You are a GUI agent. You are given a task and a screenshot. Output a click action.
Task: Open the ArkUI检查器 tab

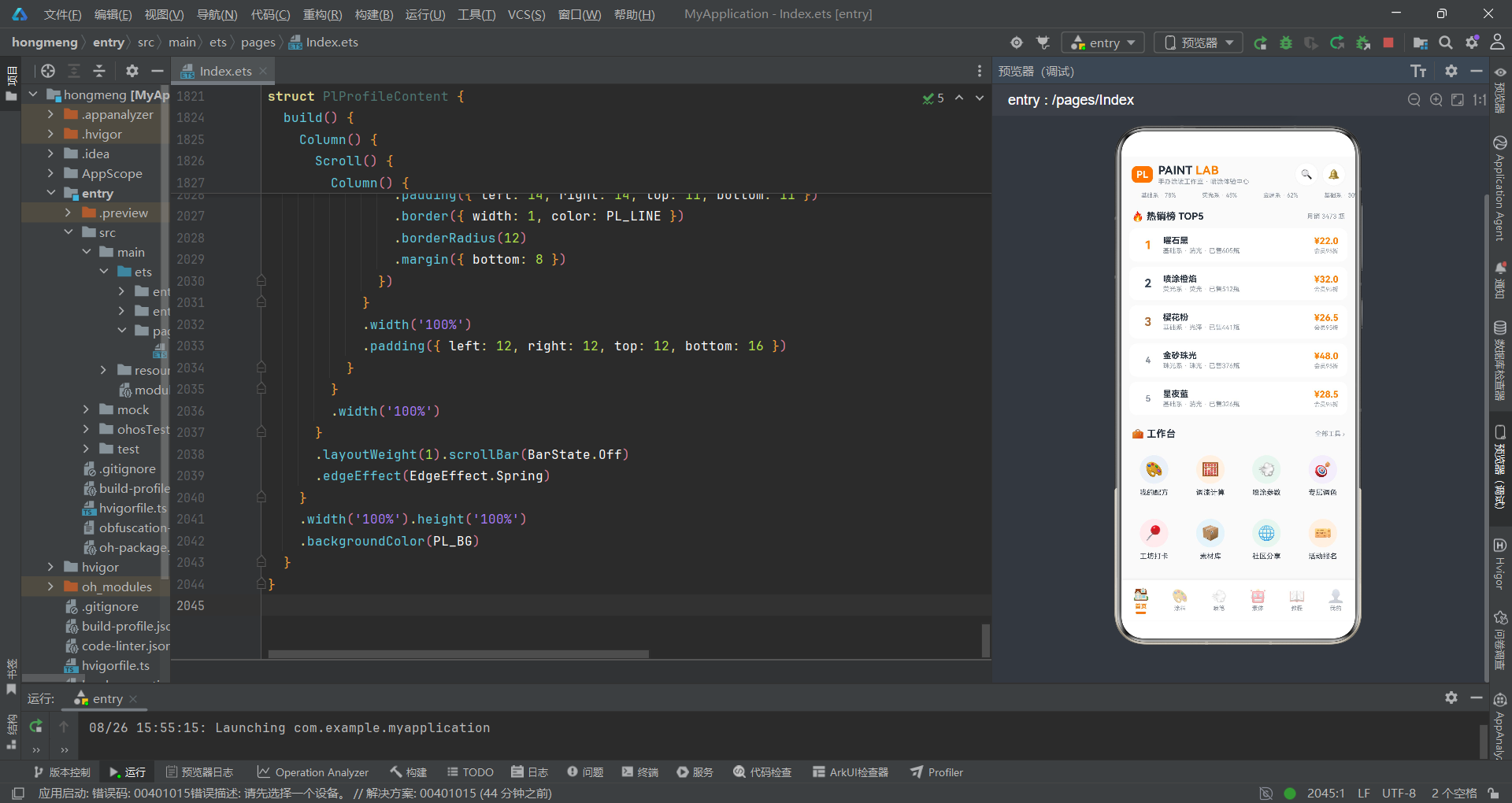pyautogui.click(x=850, y=772)
